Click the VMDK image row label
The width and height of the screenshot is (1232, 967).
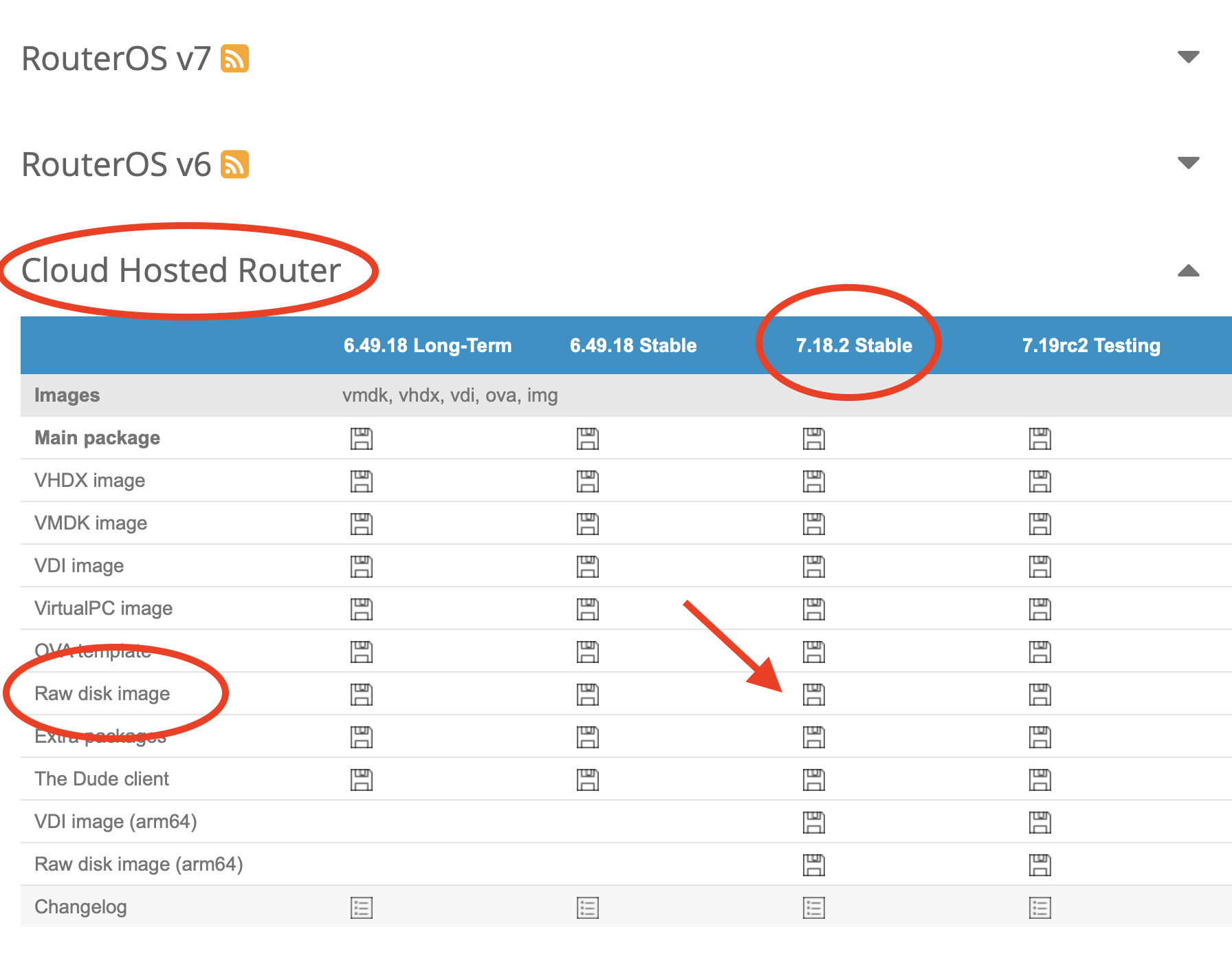(91, 523)
